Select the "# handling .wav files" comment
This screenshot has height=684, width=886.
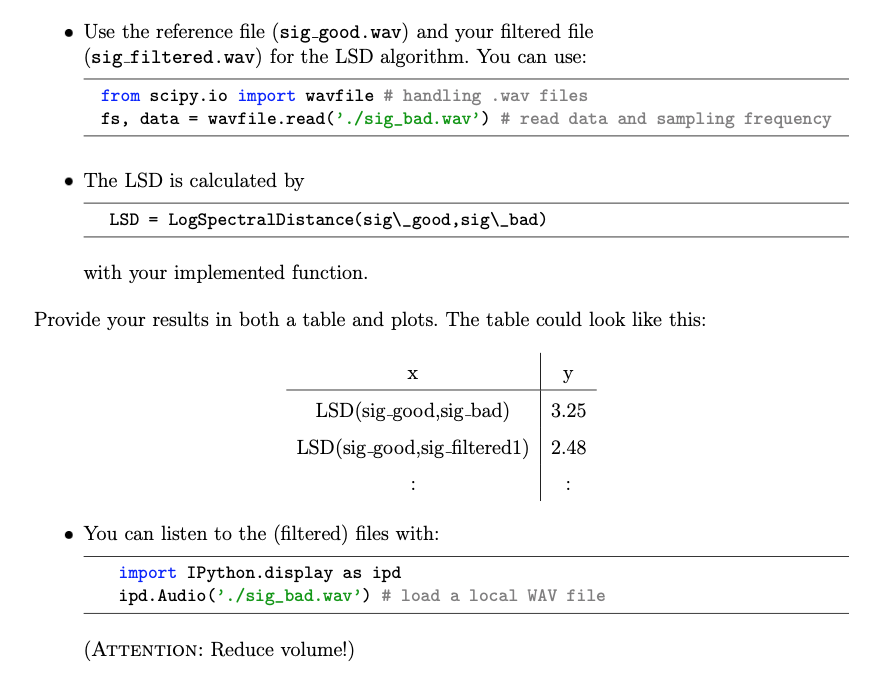pyautogui.click(x=483, y=96)
